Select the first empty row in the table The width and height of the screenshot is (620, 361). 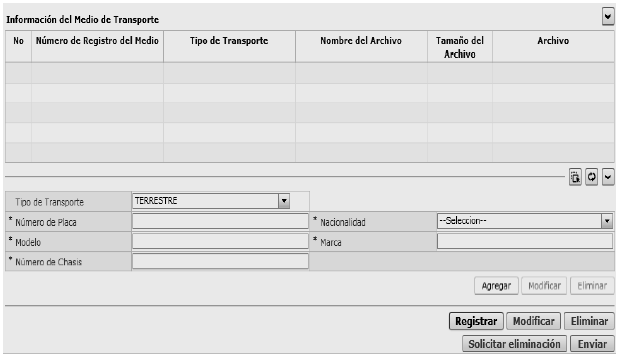pyautogui.click(x=310, y=73)
